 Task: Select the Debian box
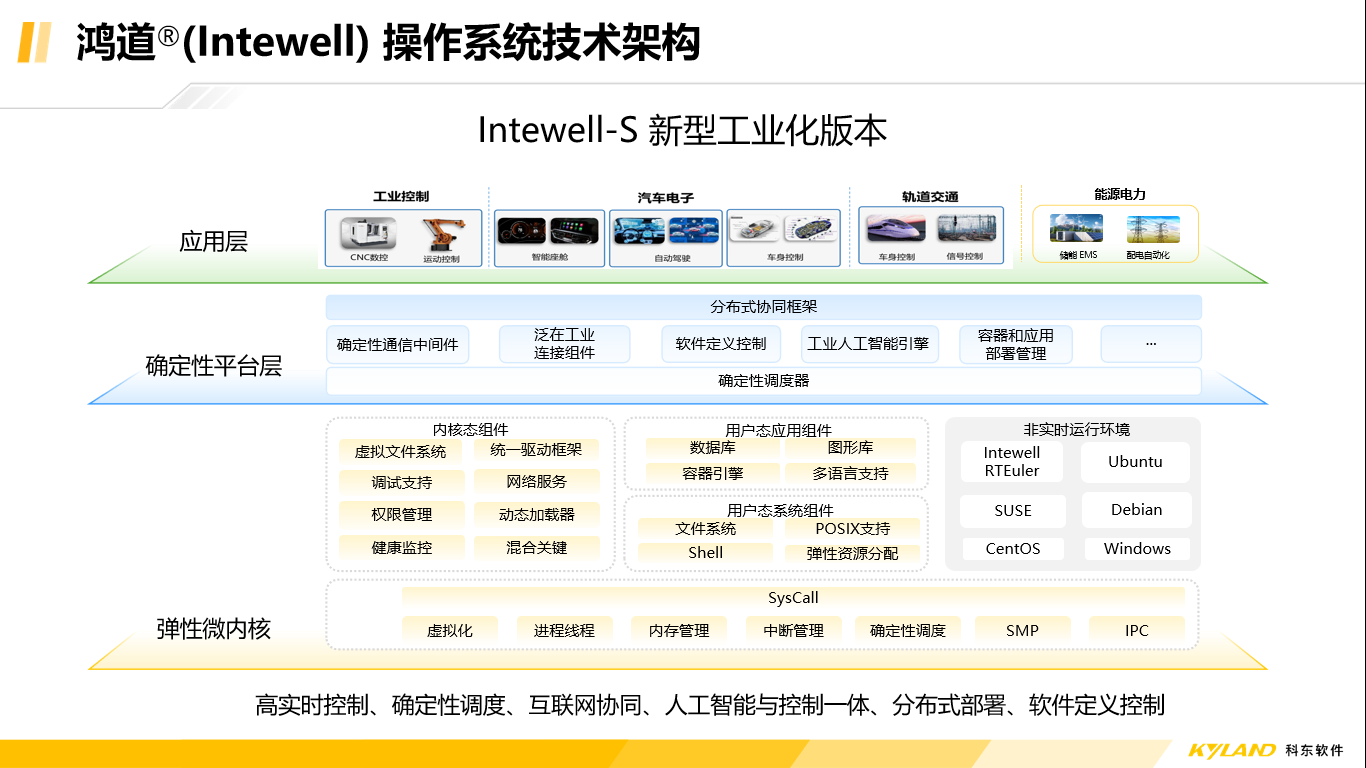[1137, 510]
